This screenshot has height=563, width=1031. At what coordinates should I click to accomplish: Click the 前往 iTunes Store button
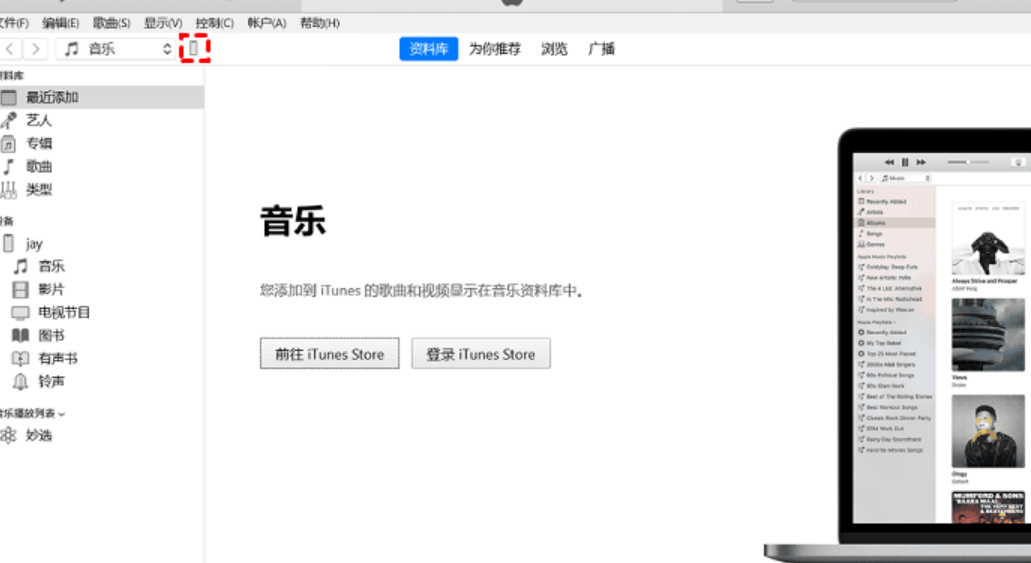click(x=329, y=354)
